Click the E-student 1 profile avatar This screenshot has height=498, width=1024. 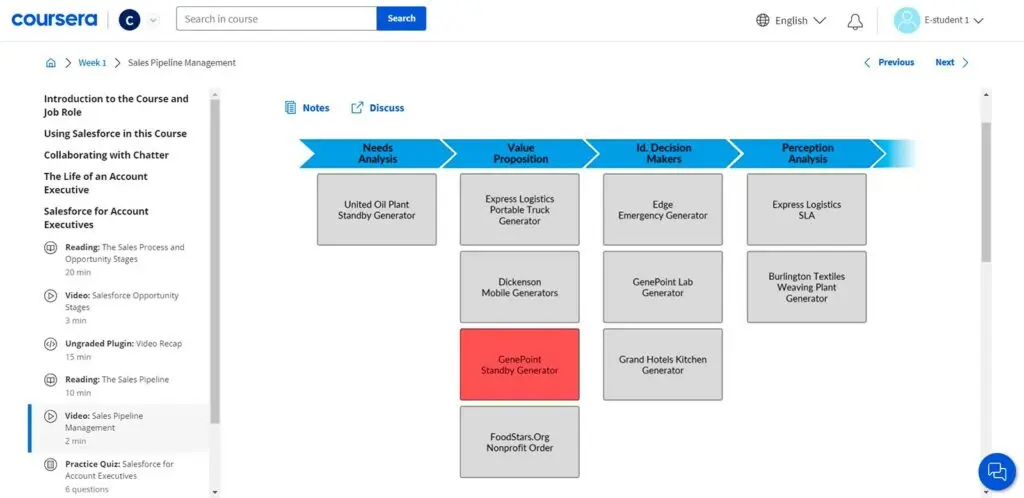click(906, 20)
